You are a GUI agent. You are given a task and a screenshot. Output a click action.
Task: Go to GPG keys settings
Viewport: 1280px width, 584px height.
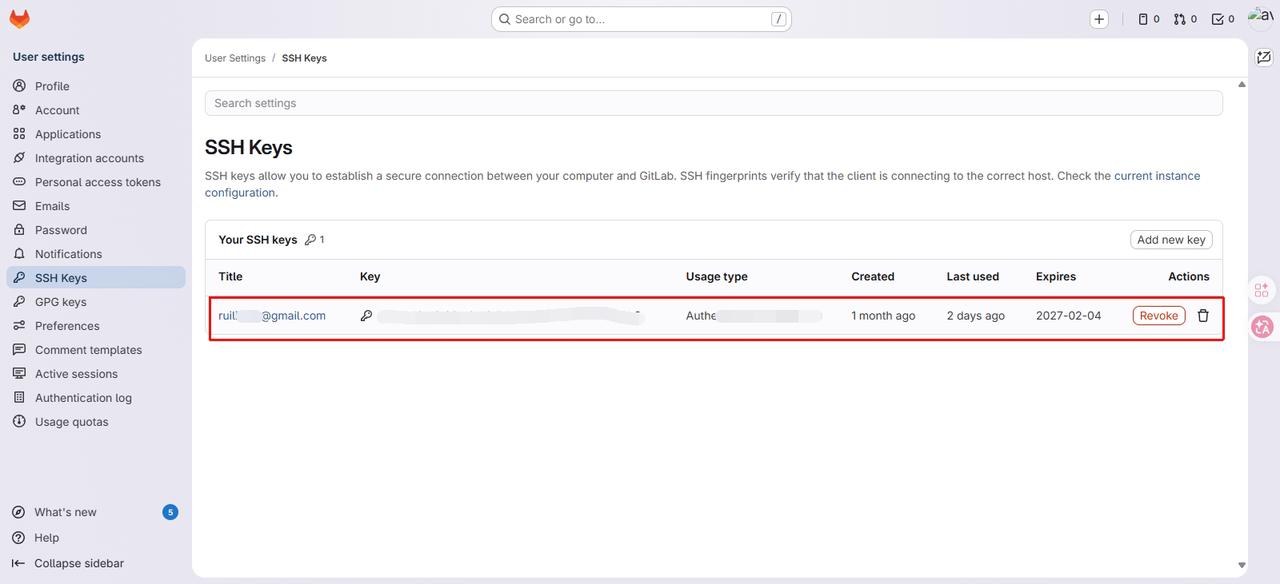60,302
